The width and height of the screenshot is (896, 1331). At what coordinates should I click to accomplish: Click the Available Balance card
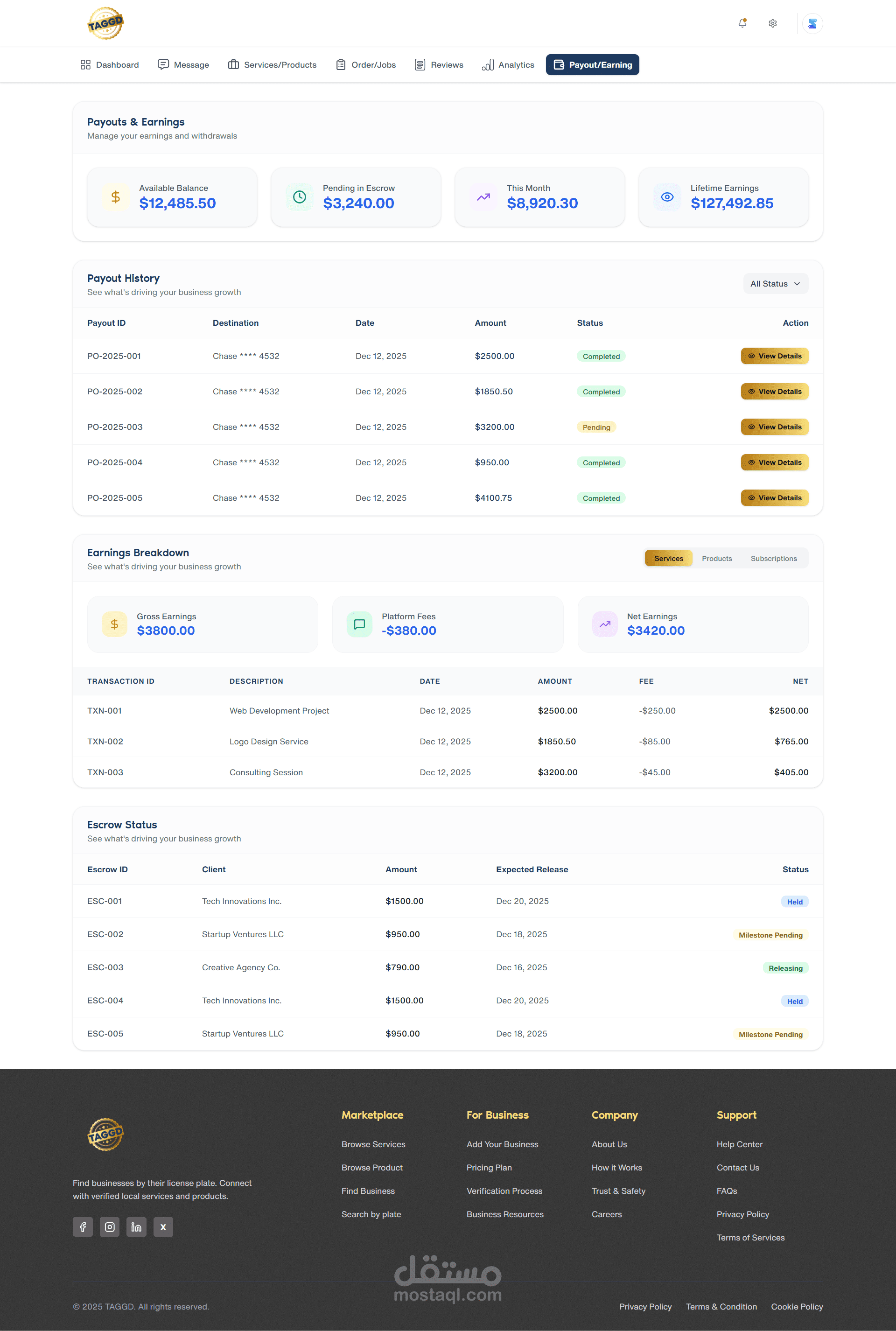tap(172, 197)
